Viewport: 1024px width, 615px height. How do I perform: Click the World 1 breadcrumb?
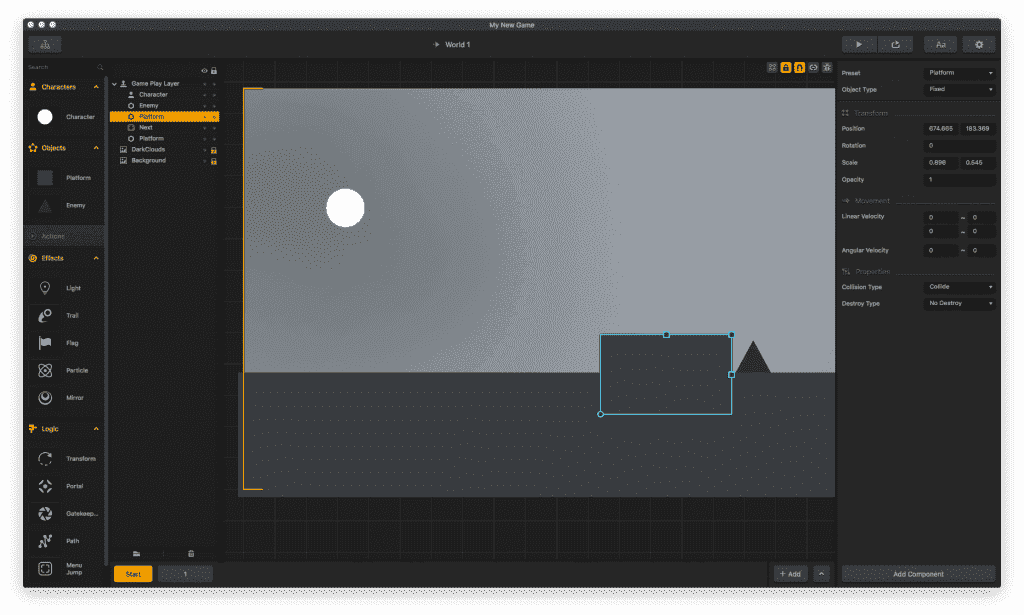pos(457,44)
